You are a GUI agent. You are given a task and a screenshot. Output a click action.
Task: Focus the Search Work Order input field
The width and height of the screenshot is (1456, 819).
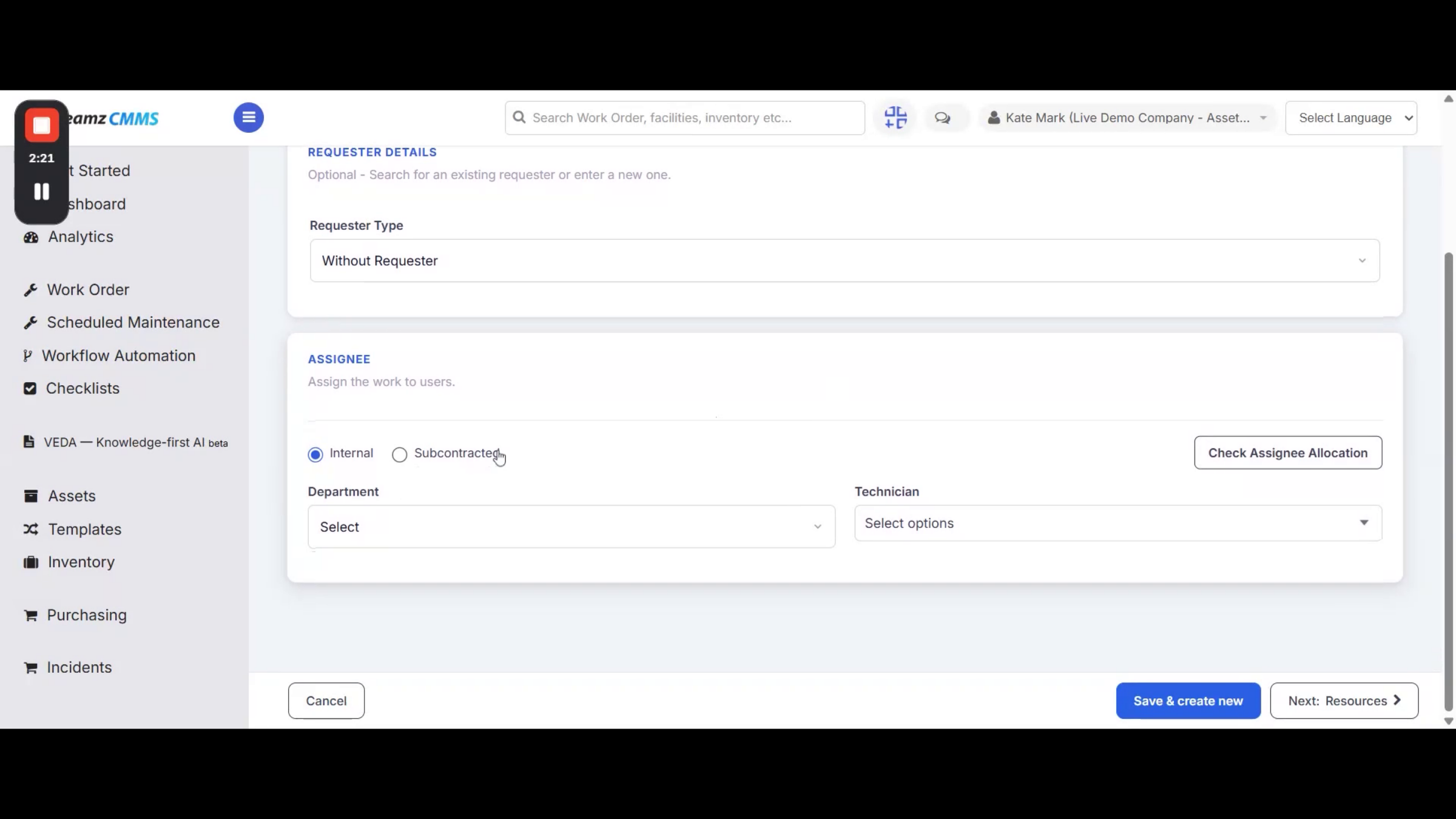click(x=685, y=118)
